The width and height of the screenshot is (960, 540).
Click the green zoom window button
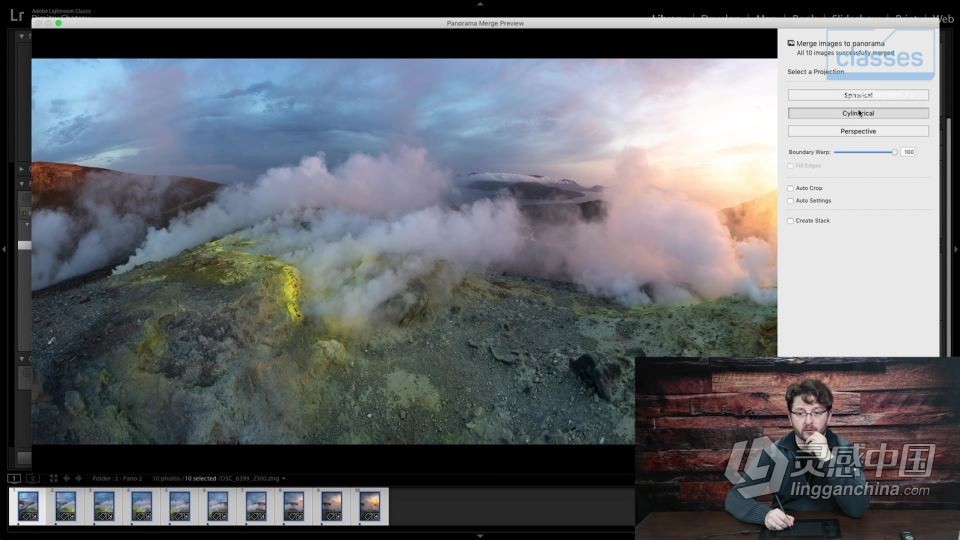coord(58,23)
